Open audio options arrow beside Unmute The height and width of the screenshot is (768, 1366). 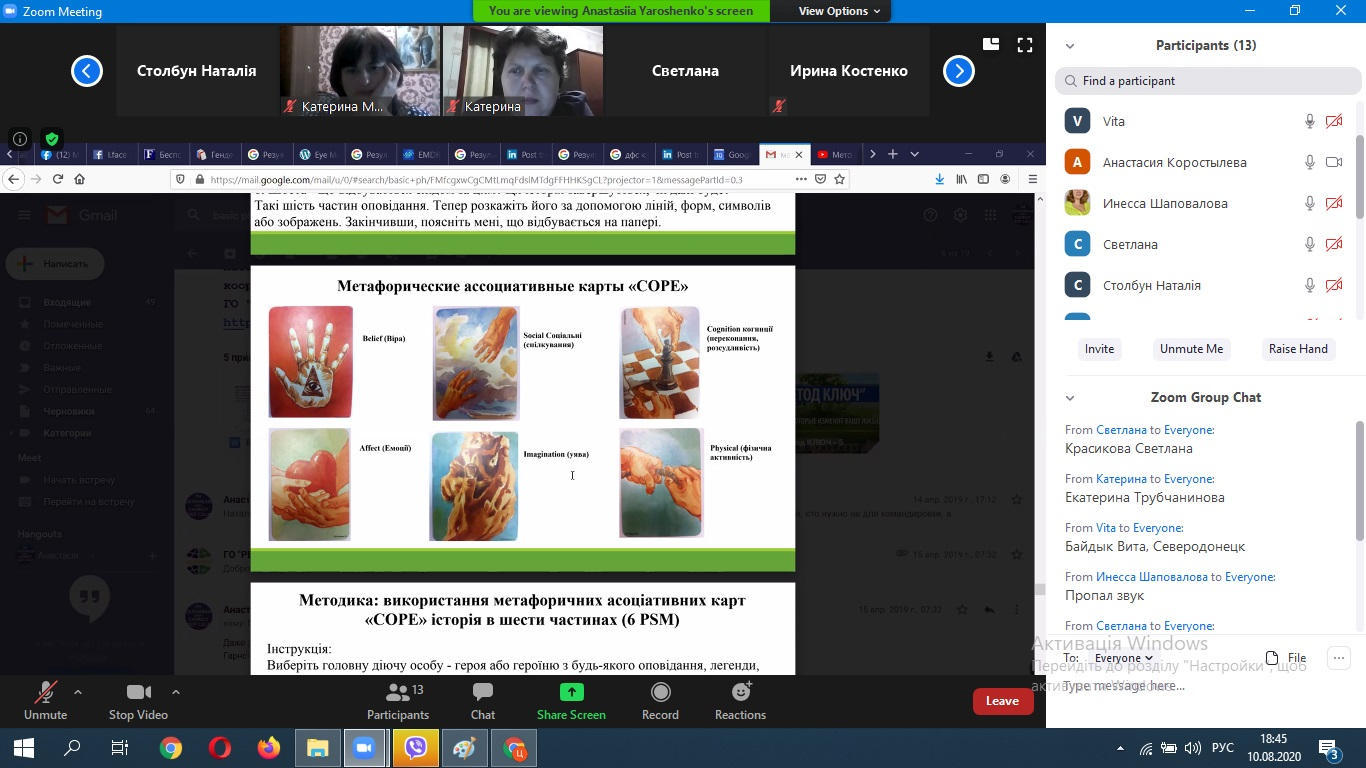point(77,691)
